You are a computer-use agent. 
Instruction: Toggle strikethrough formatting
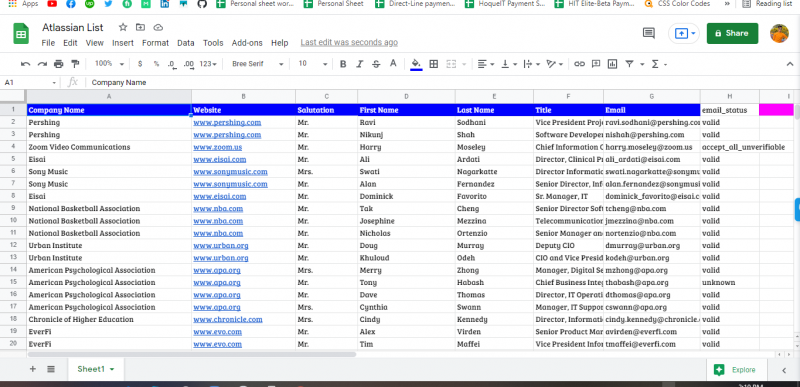point(376,64)
